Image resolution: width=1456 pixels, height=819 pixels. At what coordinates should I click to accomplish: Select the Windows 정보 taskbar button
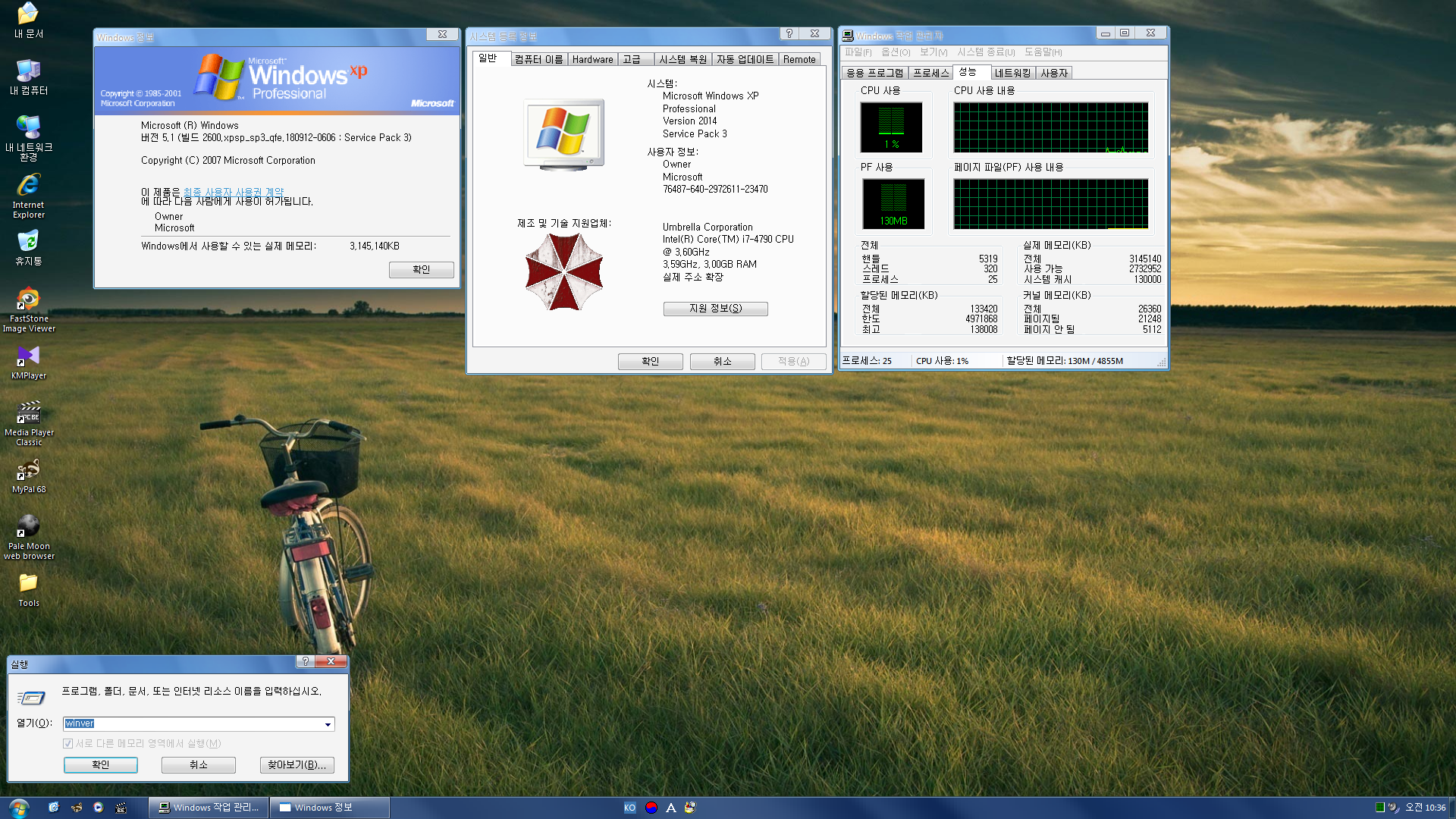click(x=330, y=808)
